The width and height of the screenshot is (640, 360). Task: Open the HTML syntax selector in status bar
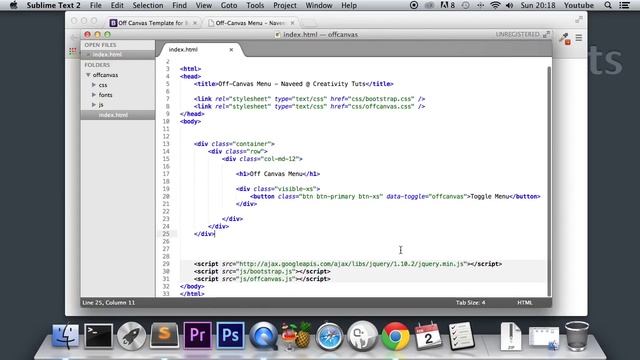524,302
